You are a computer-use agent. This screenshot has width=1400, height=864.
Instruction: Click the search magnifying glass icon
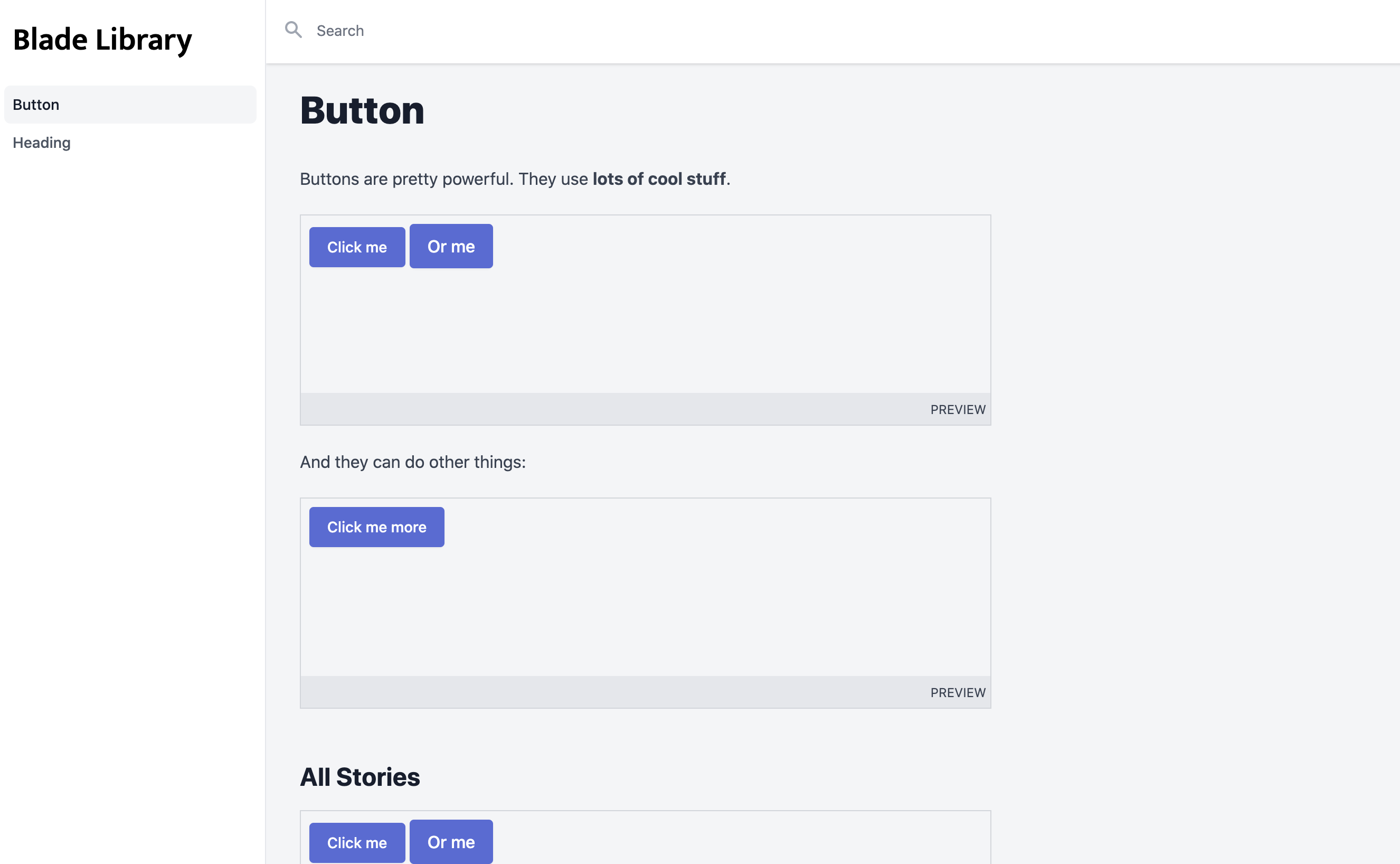click(x=293, y=30)
